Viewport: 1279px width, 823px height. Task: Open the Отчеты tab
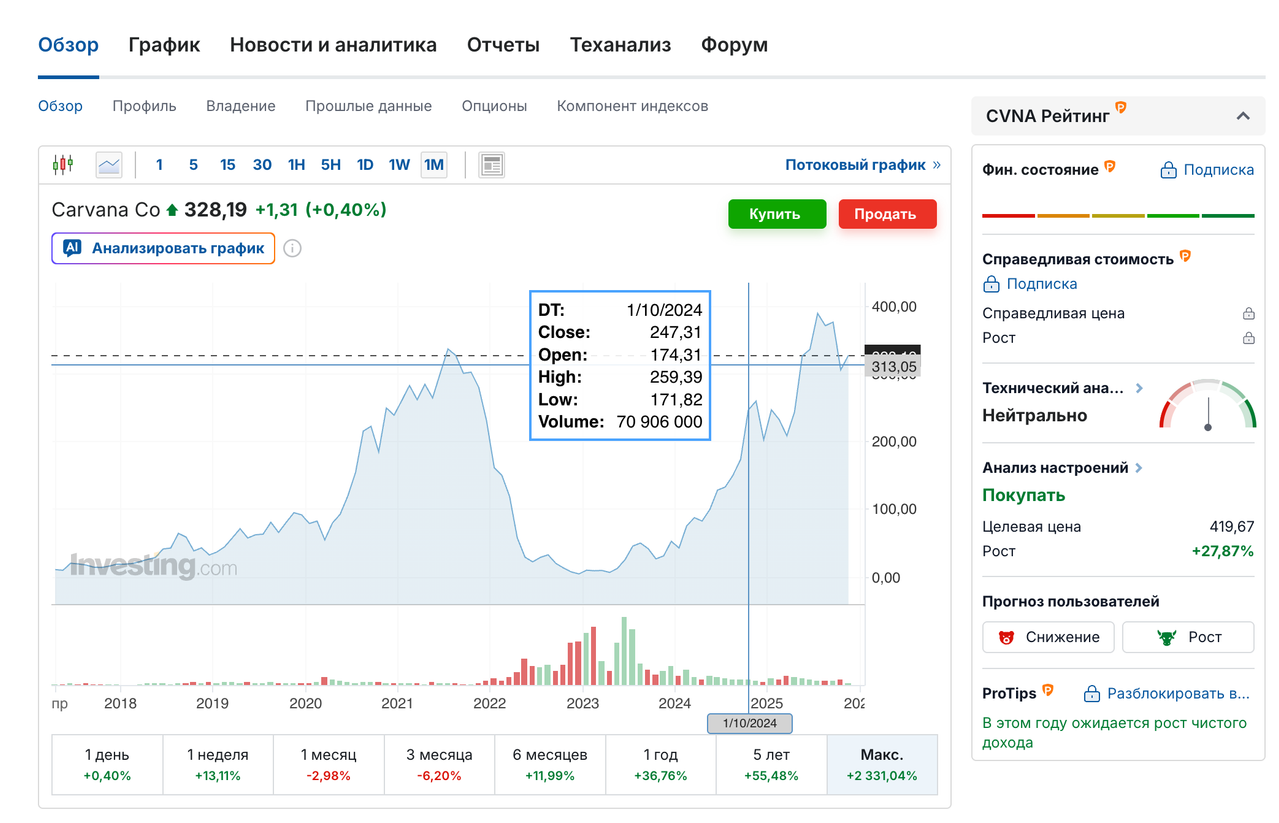coord(503,45)
